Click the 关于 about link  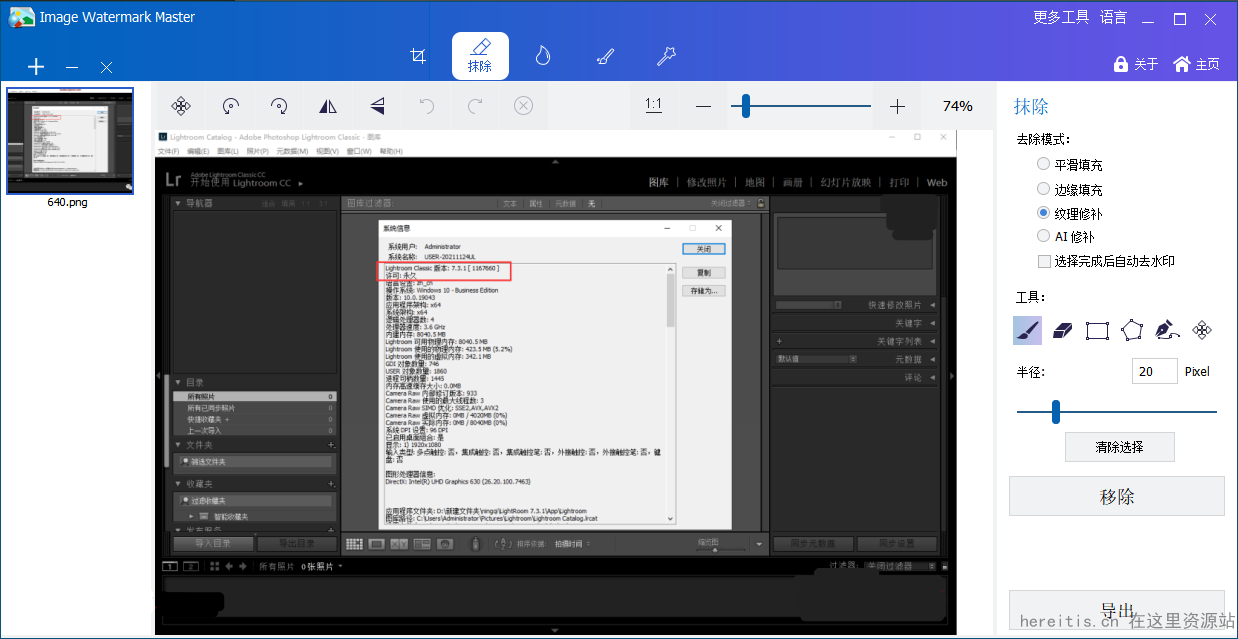(x=1136, y=64)
